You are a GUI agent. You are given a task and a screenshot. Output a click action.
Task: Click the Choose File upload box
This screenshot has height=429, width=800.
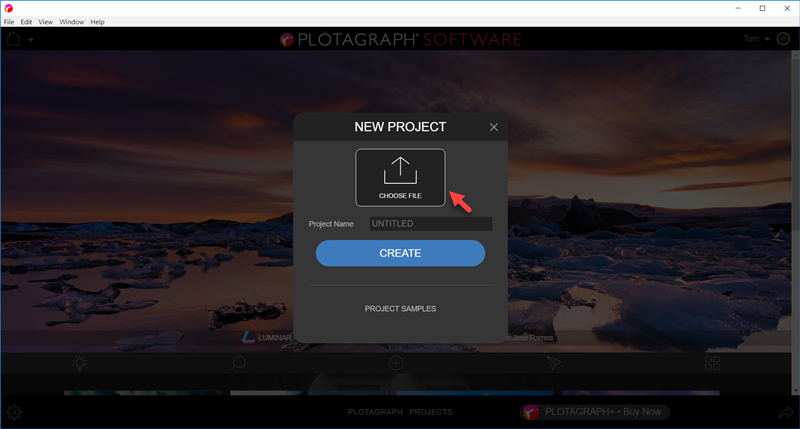click(400, 178)
